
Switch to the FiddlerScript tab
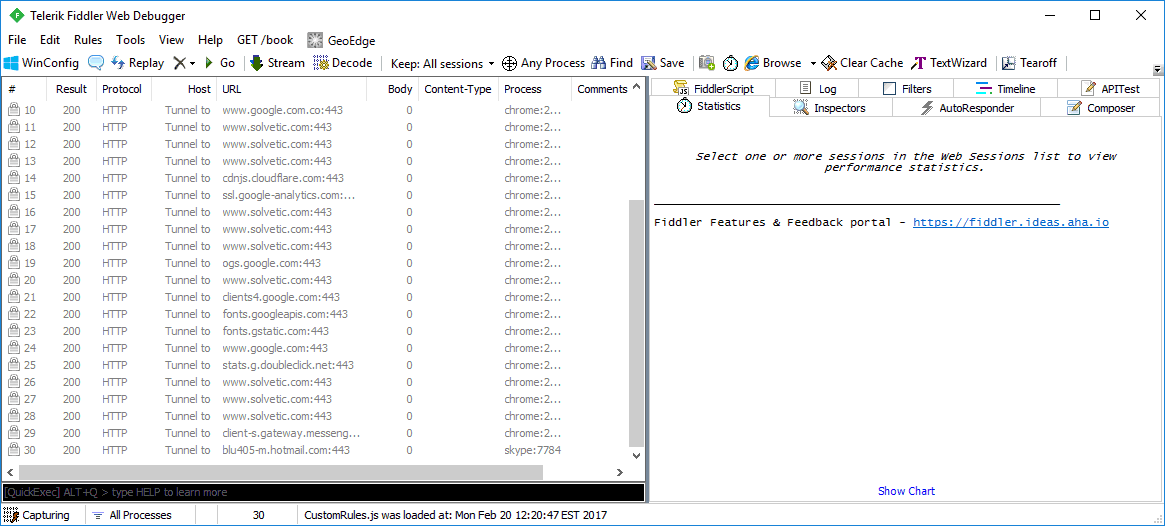coord(713,88)
